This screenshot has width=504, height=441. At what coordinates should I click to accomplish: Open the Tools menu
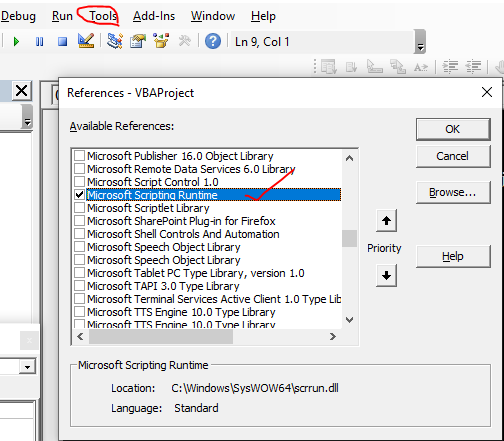point(103,16)
